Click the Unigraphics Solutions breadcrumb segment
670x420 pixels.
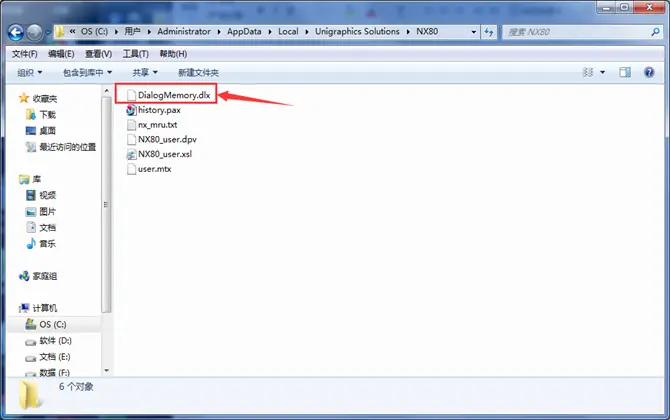[357, 32]
